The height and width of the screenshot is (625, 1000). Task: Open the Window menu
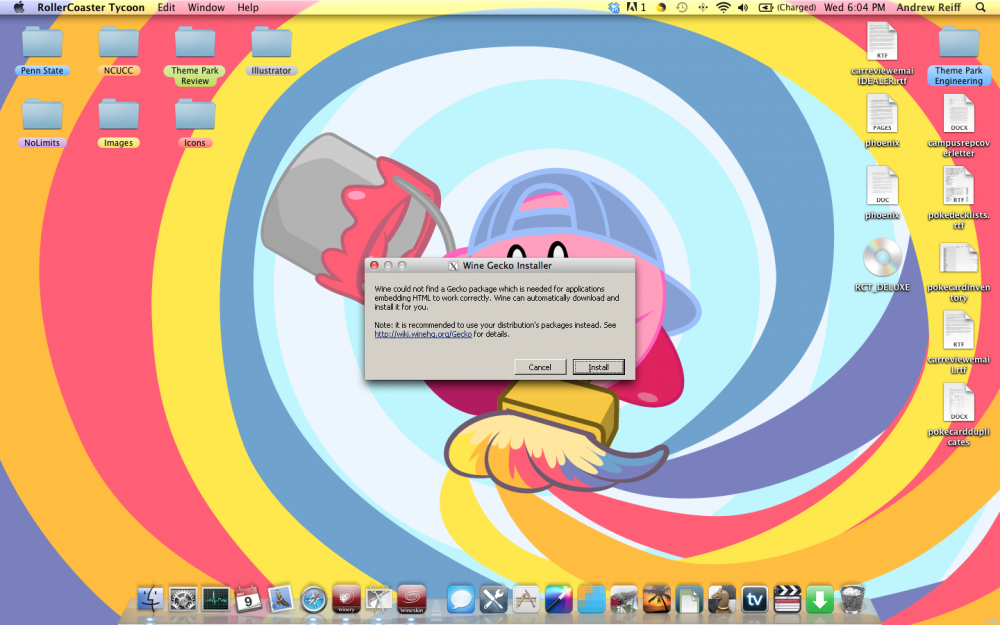click(206, 7)
